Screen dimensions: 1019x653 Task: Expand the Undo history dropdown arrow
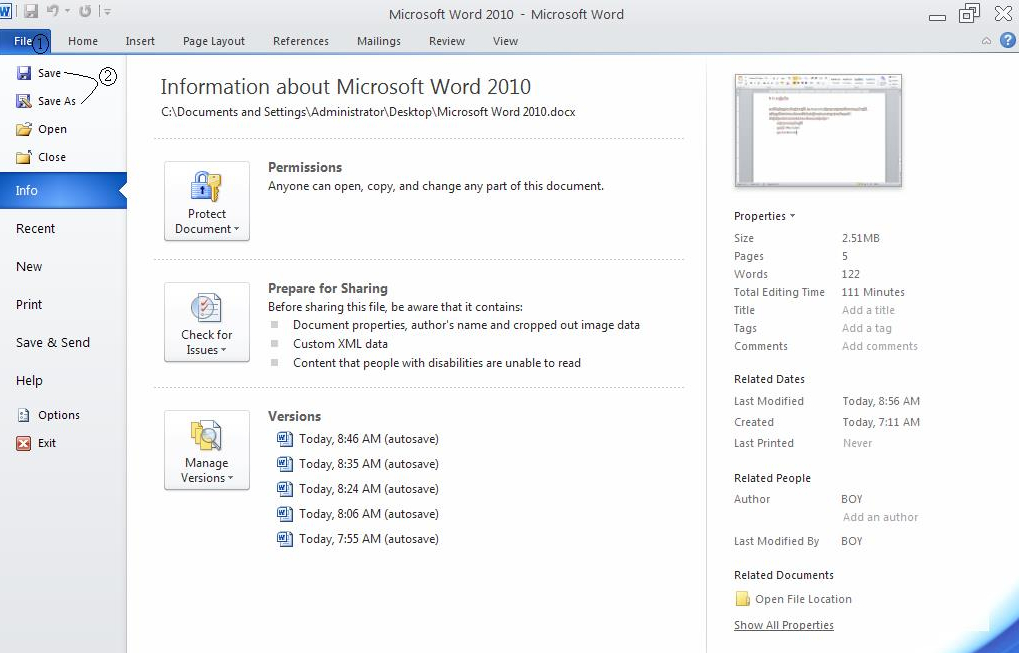point(67,11)
